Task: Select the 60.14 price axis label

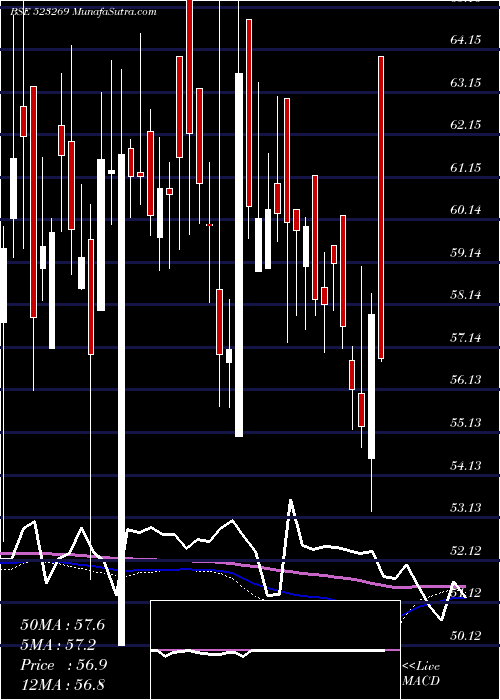Action: tap(466, 210)
